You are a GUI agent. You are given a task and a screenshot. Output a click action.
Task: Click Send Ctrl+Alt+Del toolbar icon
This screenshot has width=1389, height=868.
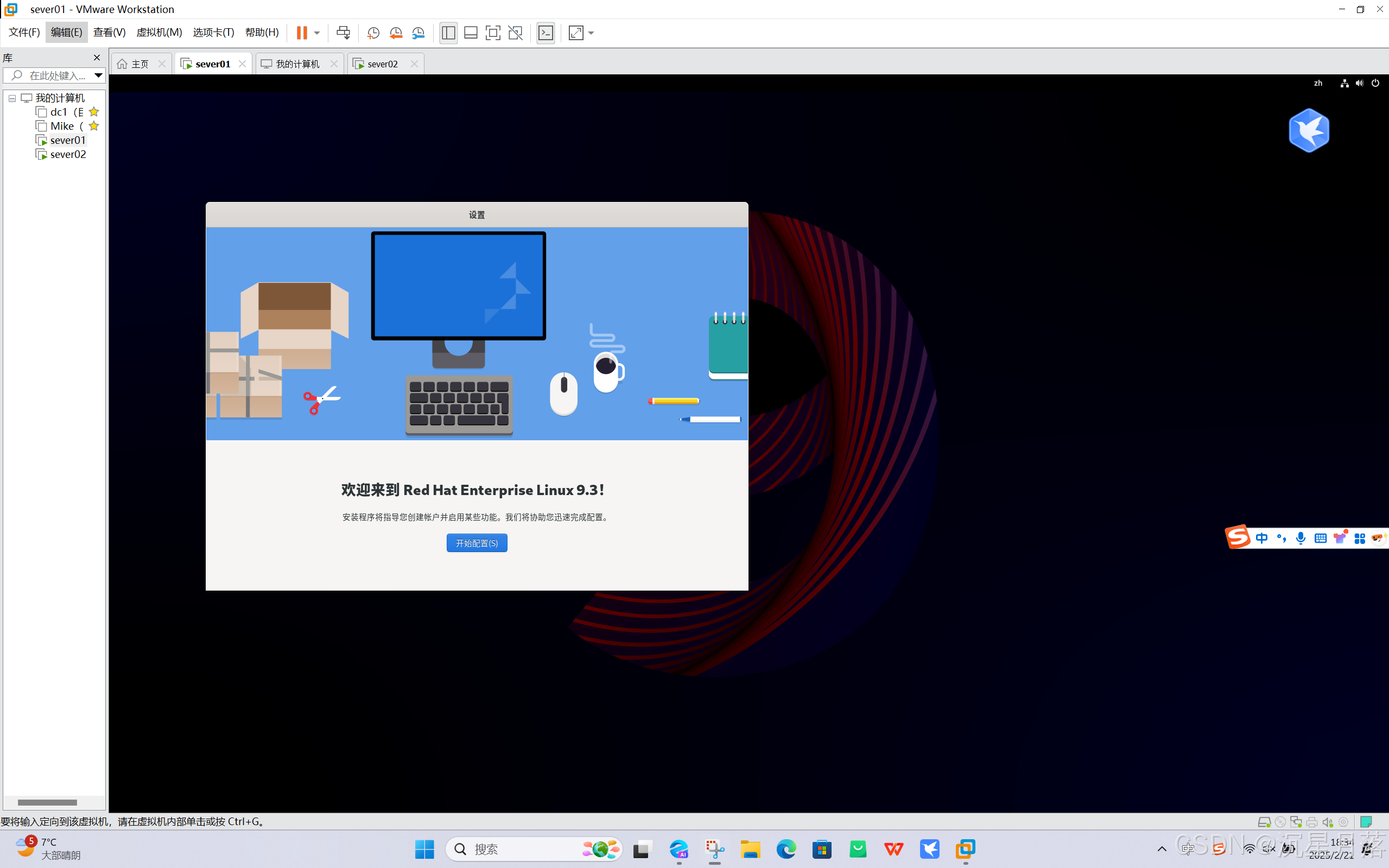[x=343, y=33]
